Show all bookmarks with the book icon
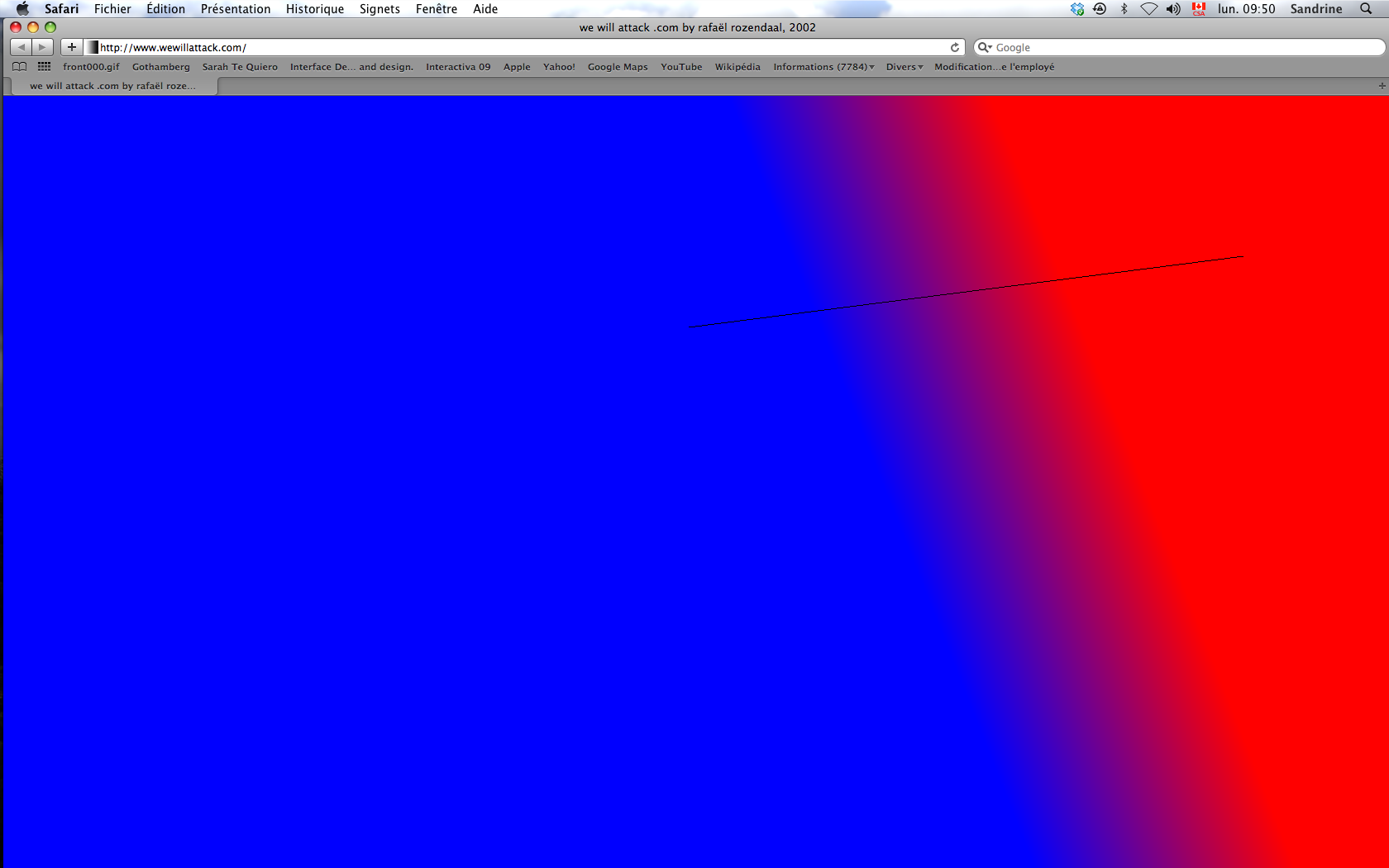This screenshot has width=1389, height=868. tap(20, 66)
